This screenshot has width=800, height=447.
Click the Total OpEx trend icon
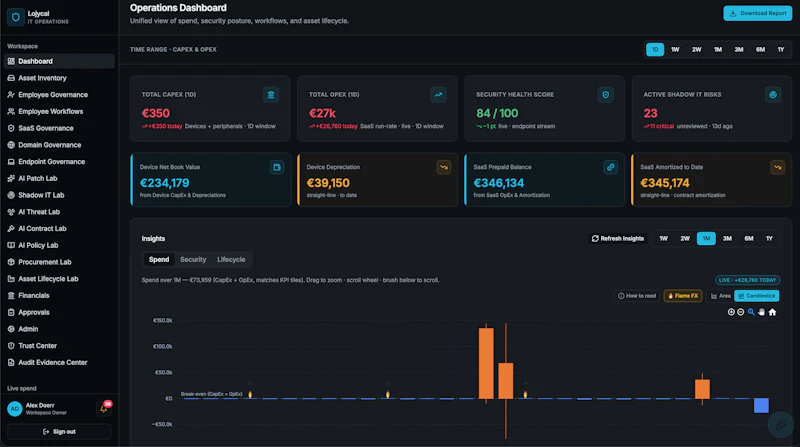click(438, 95)
